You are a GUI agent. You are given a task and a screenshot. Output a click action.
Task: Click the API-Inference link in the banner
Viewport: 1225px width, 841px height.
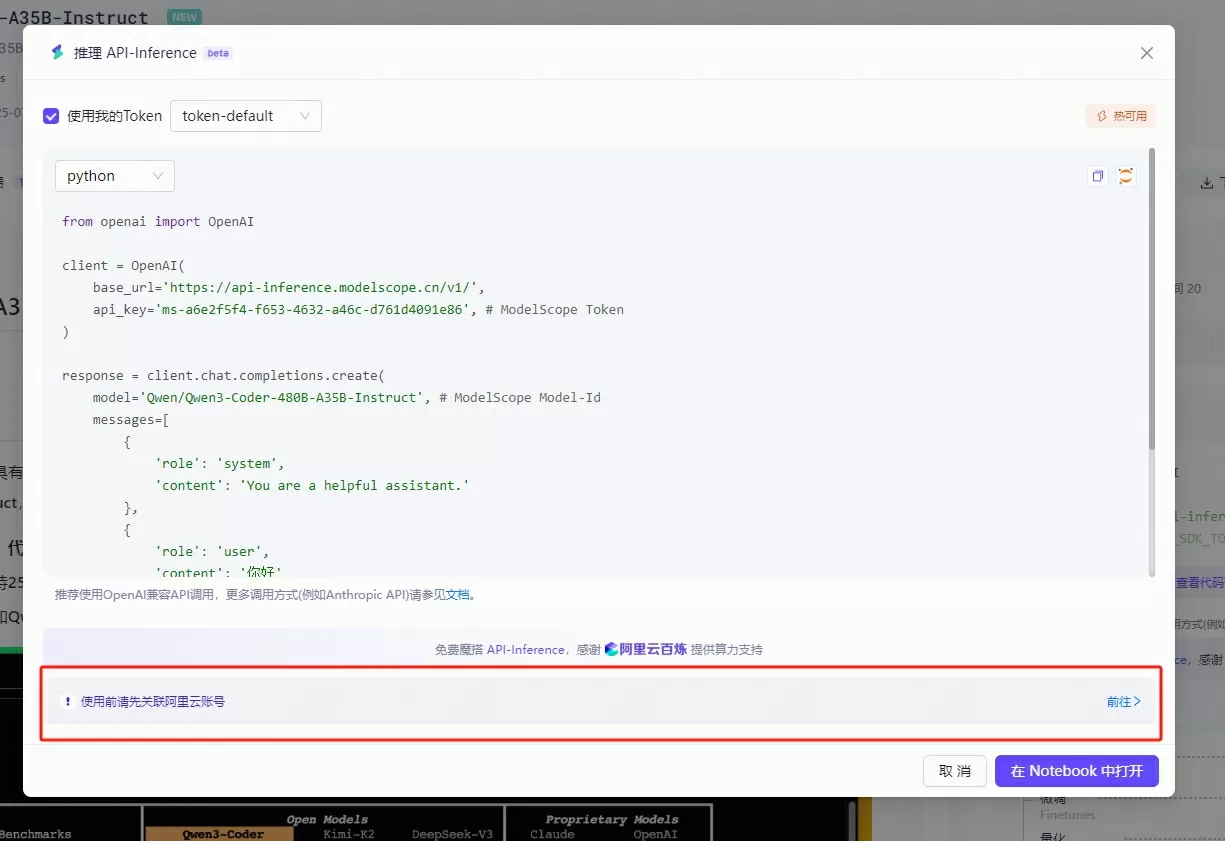(x=526, y=649)
